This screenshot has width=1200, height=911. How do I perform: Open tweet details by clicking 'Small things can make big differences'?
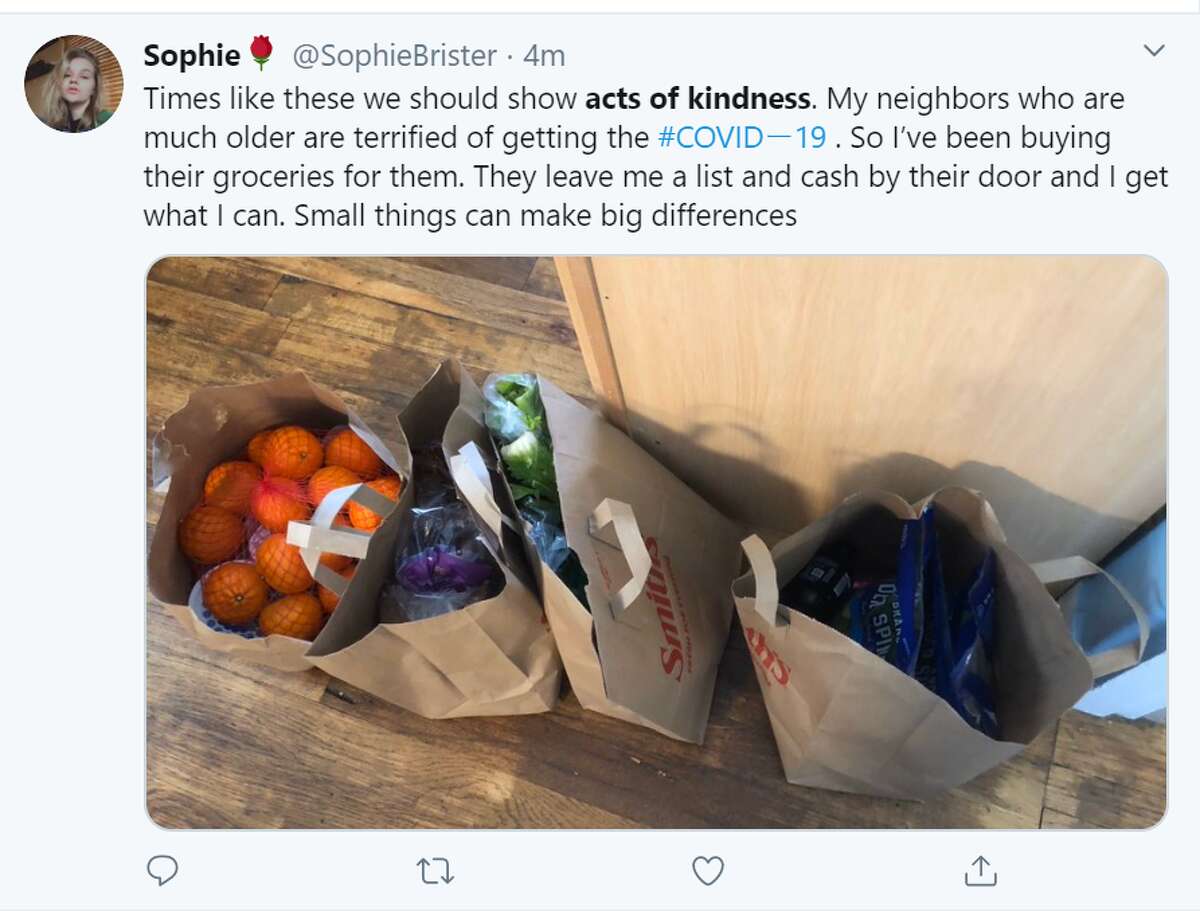[x=546, y=215]
